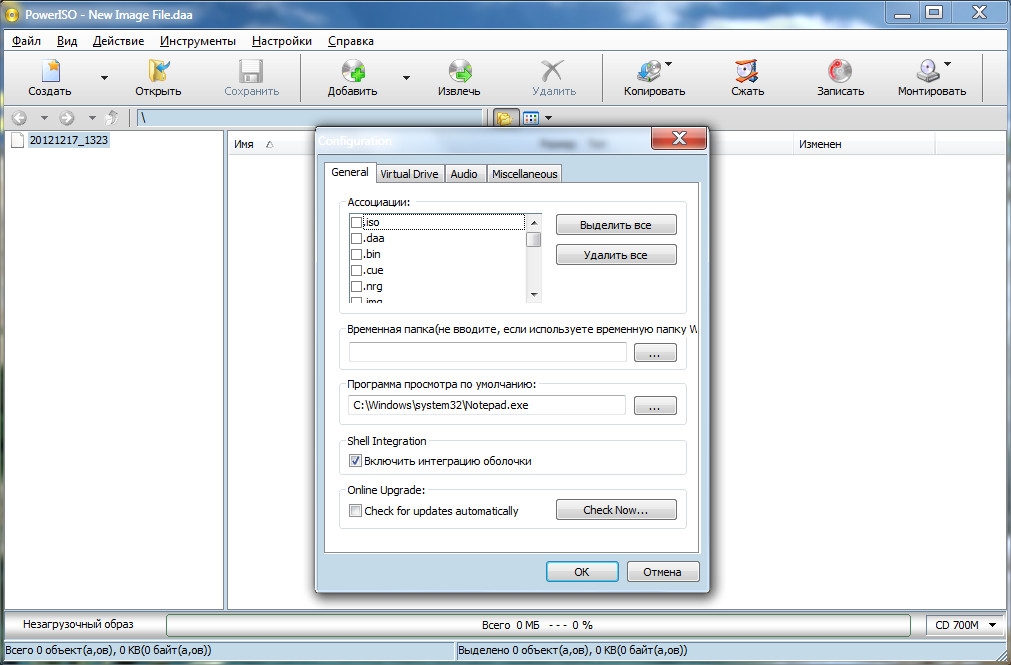1011x665 pixels.
Task: Select the General tab
Action: click(x=350, y=172)
